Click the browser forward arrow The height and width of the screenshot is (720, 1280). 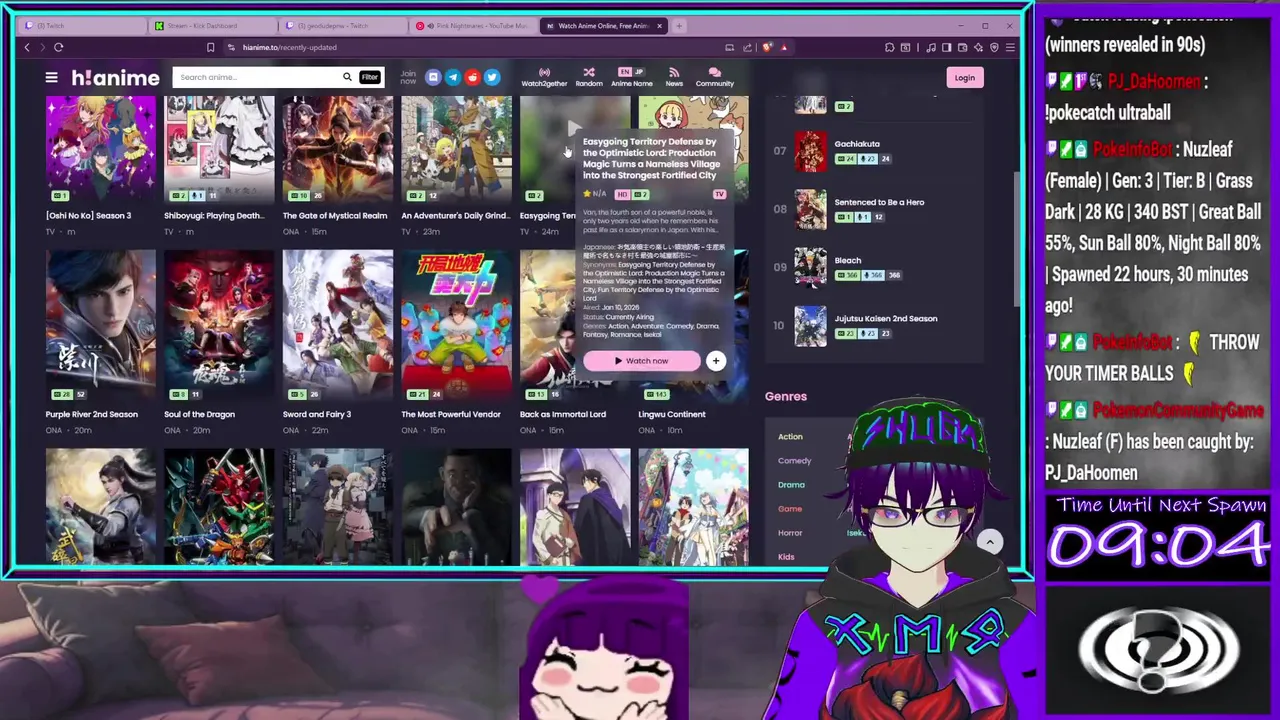click(x=42, y=47)
